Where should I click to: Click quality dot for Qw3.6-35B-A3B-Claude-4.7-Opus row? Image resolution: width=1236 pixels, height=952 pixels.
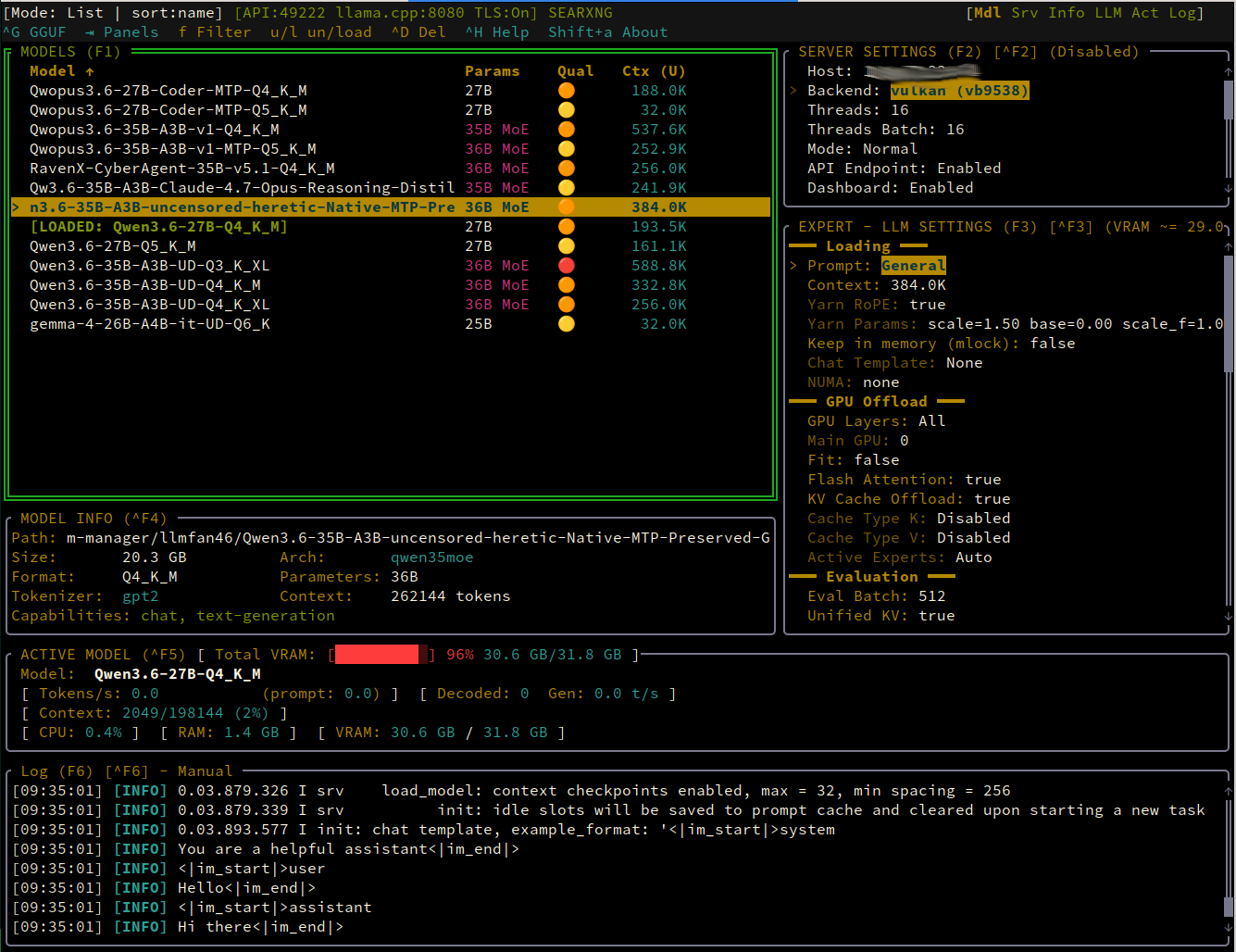click(566, 188)
